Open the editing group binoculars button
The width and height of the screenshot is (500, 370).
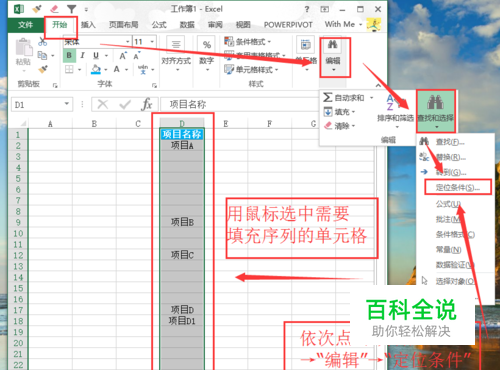333,55
